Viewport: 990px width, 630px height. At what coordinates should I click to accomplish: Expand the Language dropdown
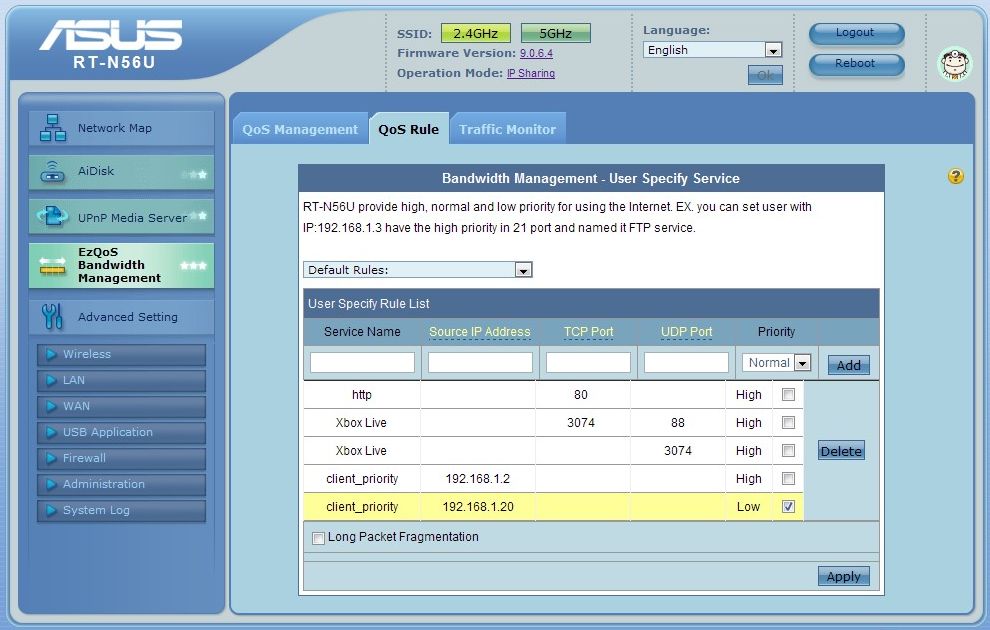pos(772,50)
